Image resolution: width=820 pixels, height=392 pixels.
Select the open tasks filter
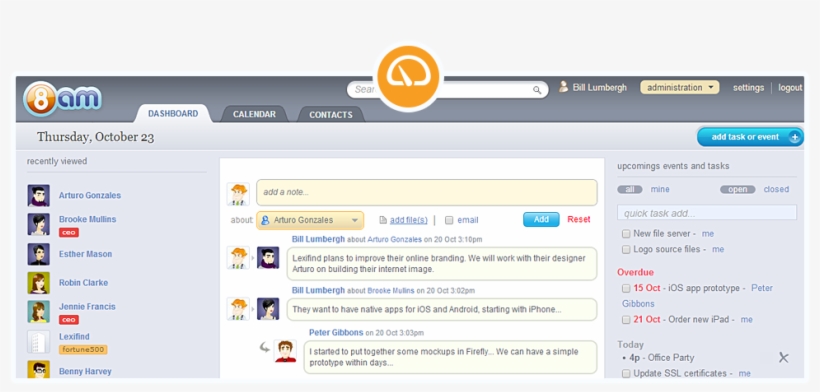tap(737, 189)
